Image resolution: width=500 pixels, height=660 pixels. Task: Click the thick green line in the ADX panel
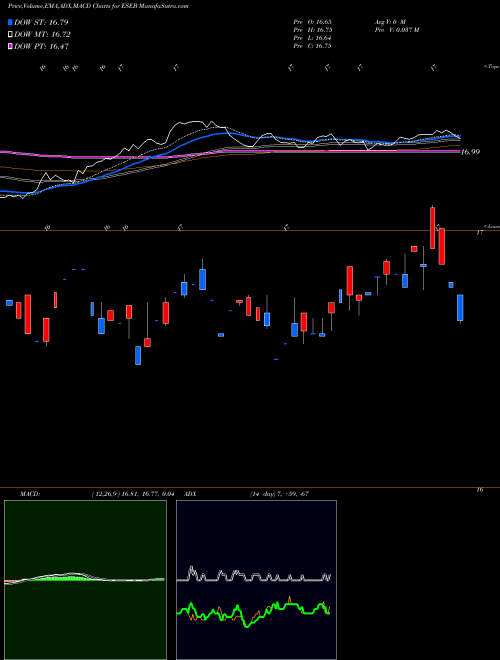click(x=253, y=617)
